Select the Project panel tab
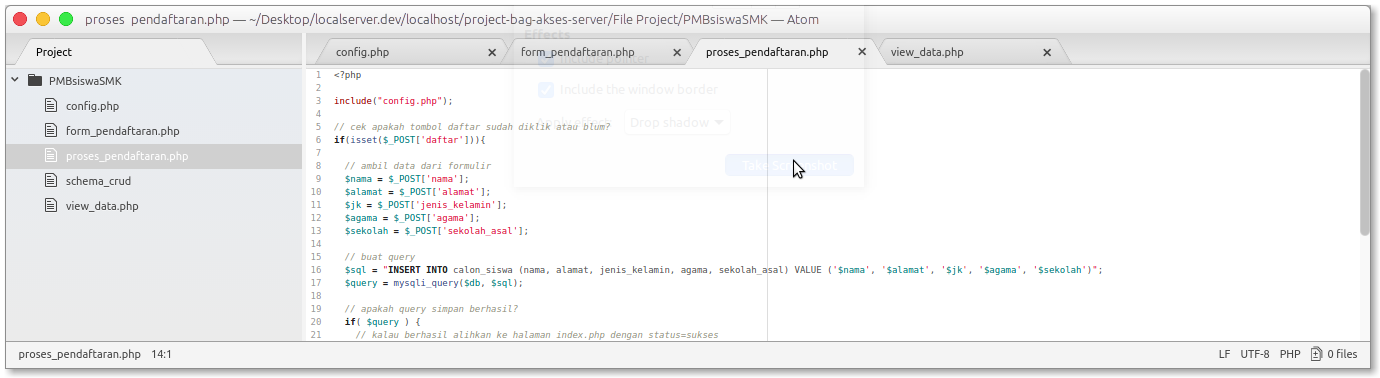The height and width of the screenshot is (378, 1380). coord(54,52)
